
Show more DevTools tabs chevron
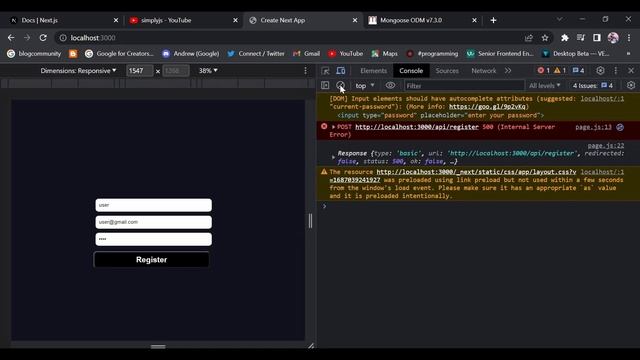508,71
